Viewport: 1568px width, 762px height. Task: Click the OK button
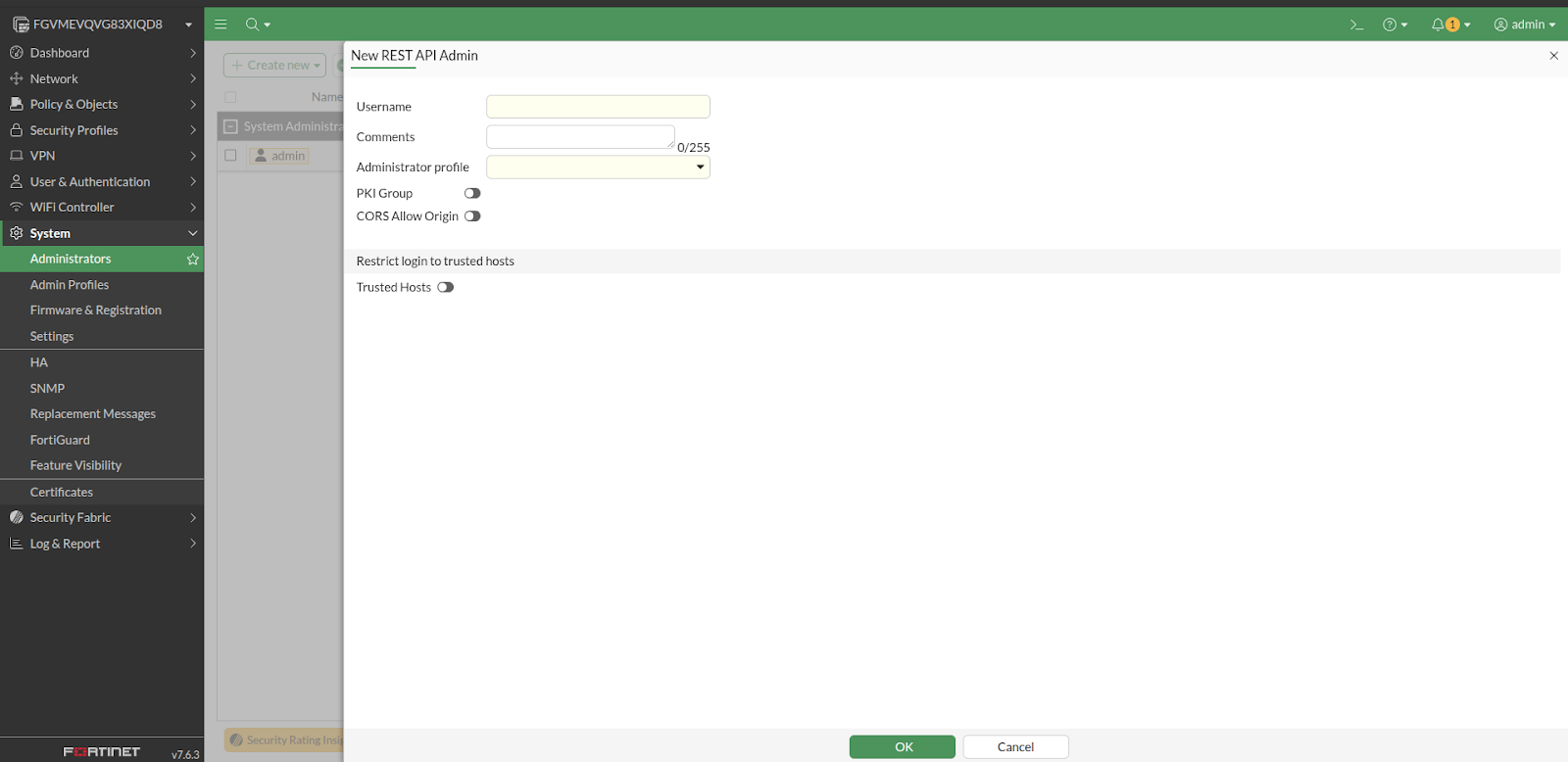point(903,747)
